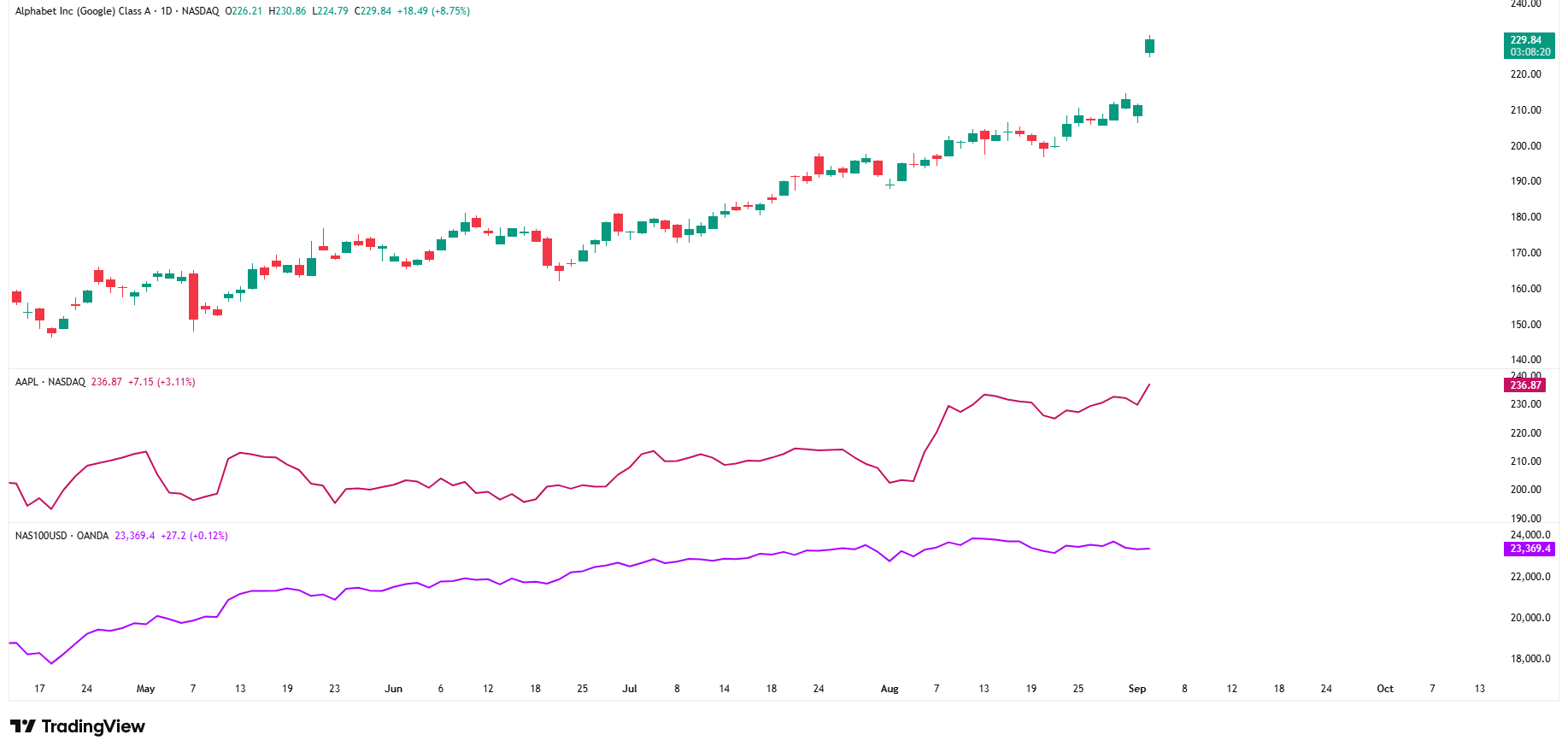Click the NAS100USD · OANDA legend label
The height and width of the screenshot is (752, 1568).
click(62, 536)
